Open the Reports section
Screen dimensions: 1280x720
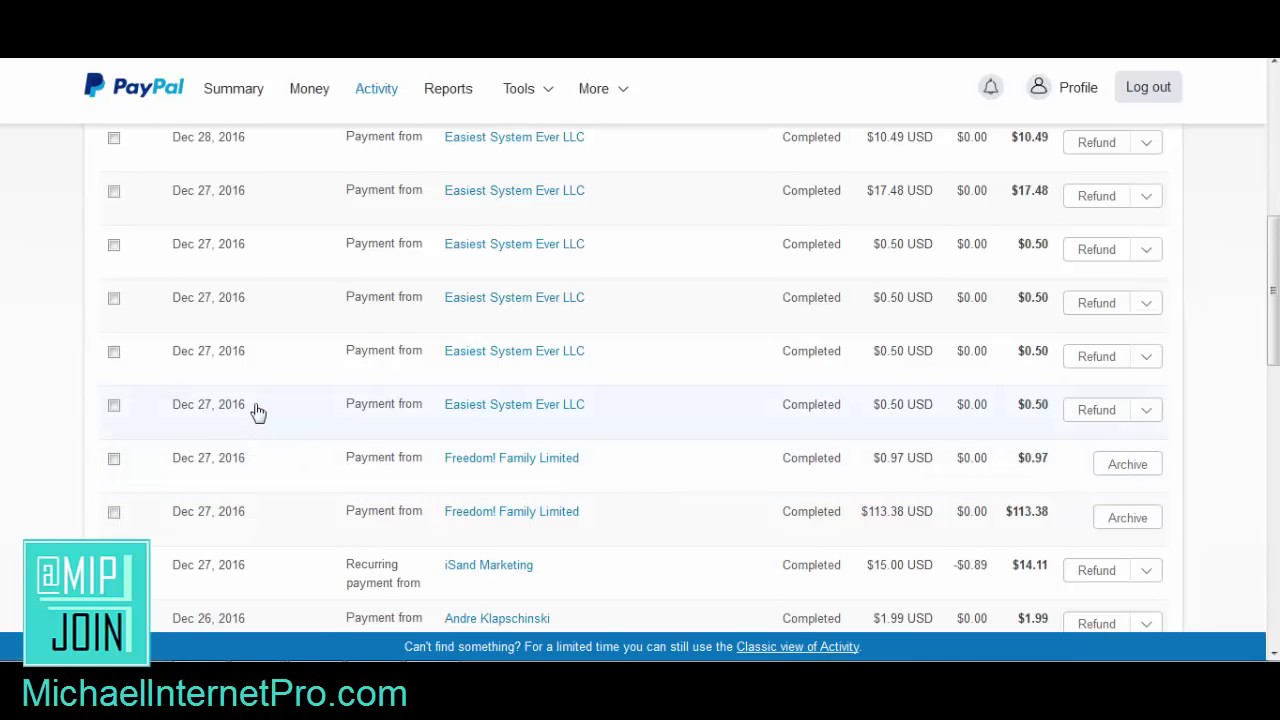point(448,88)
